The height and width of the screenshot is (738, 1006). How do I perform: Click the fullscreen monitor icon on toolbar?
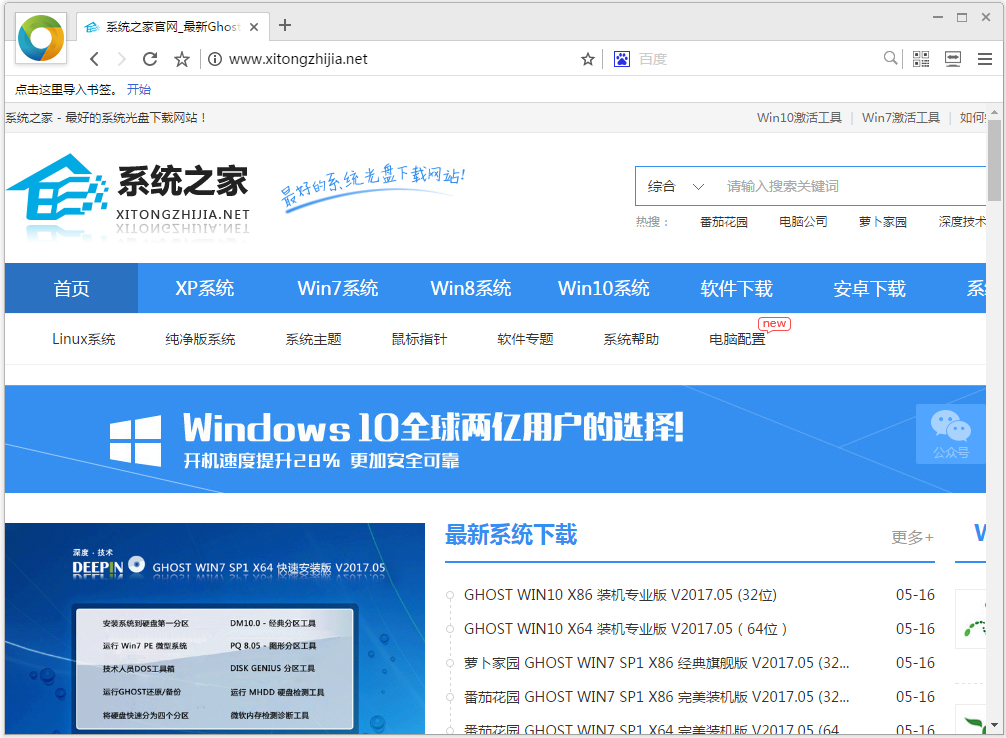(x=952, y=59)
